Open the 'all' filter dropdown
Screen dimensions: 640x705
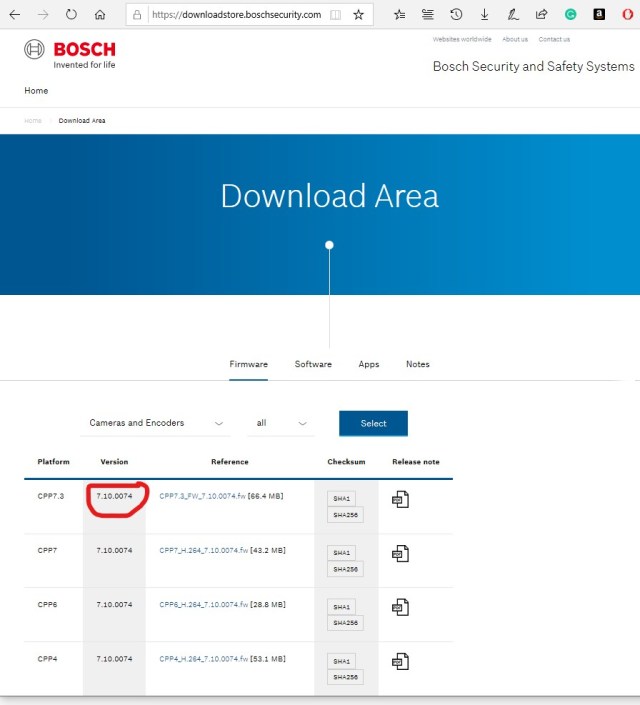click(281, 423)
